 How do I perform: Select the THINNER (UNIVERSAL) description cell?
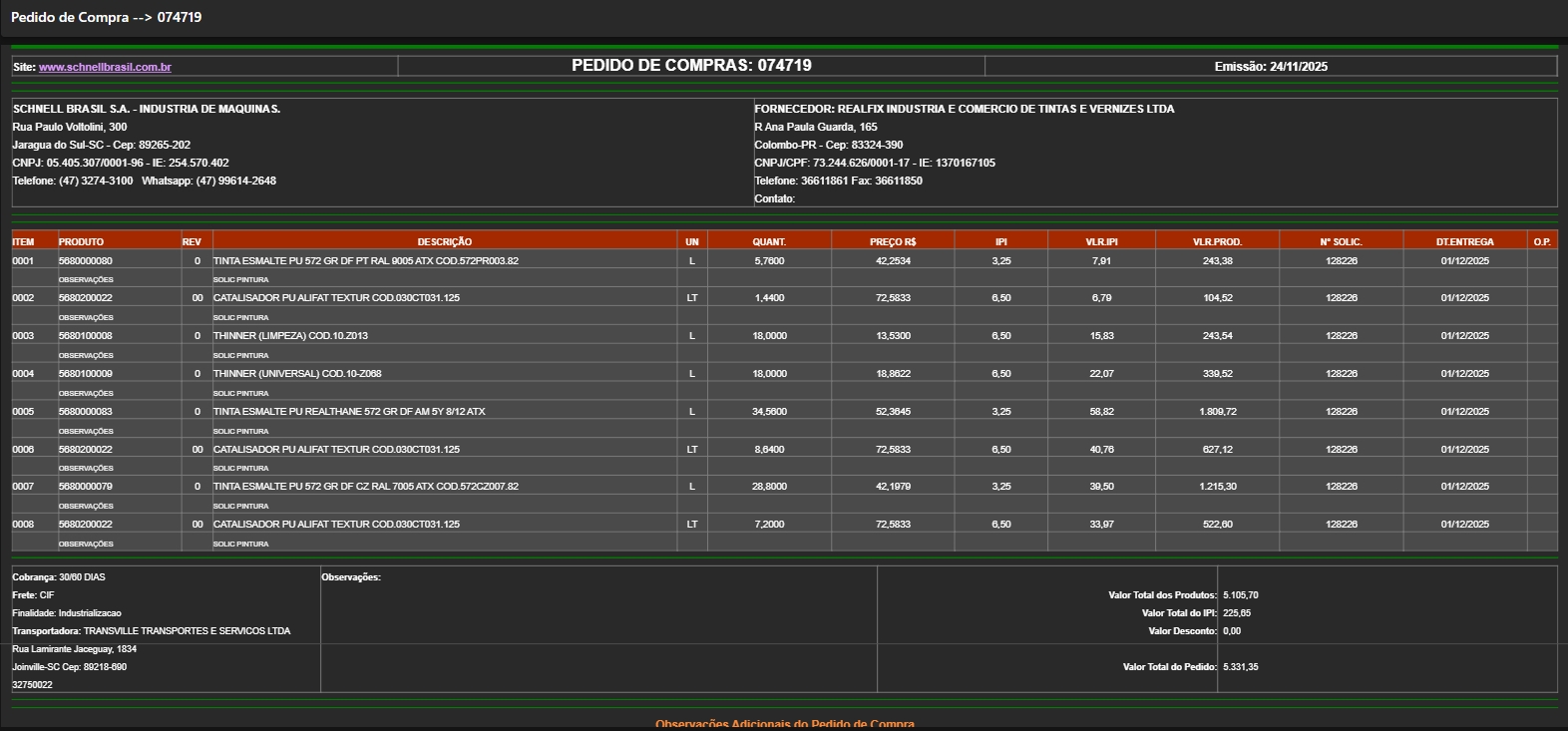[x=297, y=374]
